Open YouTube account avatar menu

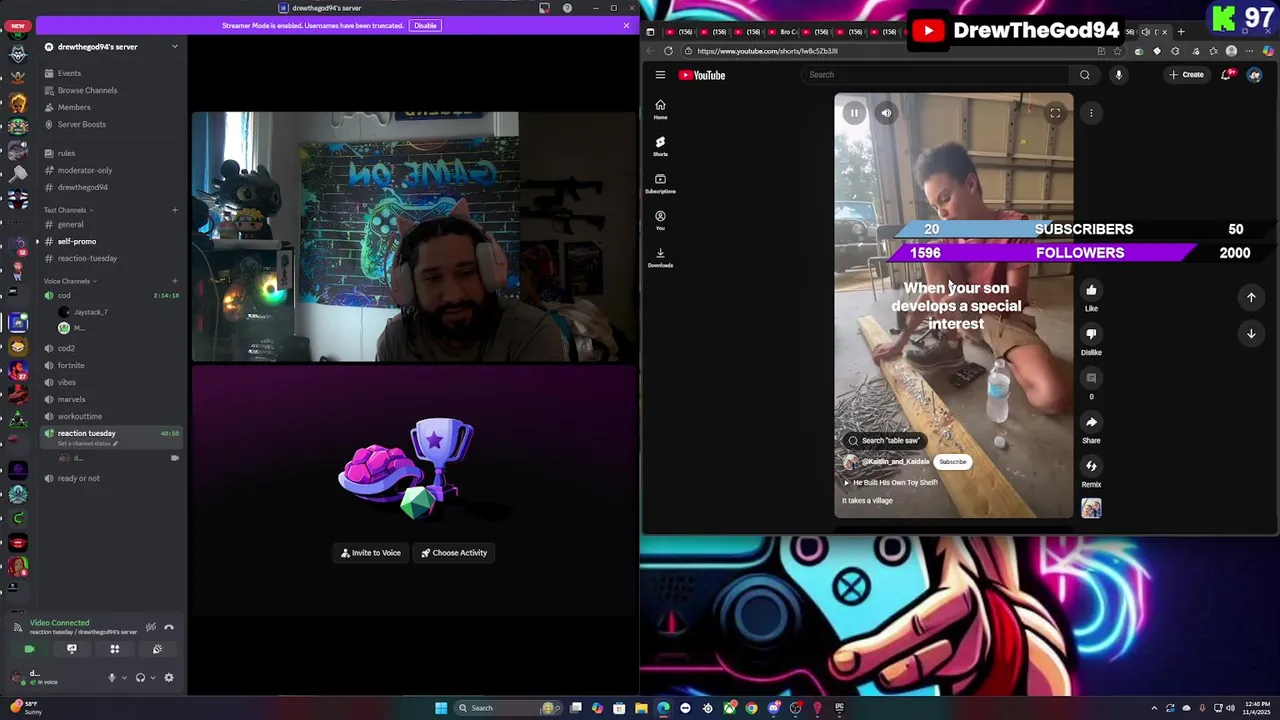pyautogui.click(x=1254, y=75)
